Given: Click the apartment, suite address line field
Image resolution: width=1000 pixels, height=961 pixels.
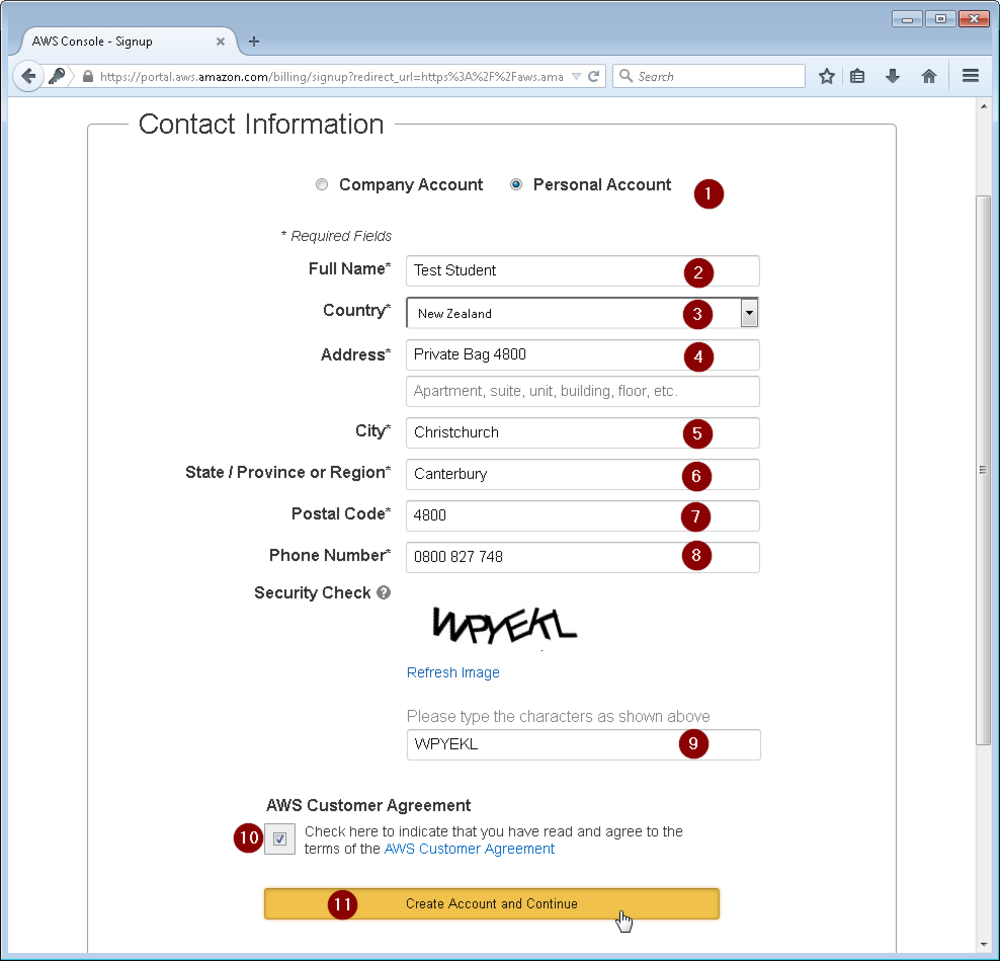Looking at the screenshot, I should 582,391.
